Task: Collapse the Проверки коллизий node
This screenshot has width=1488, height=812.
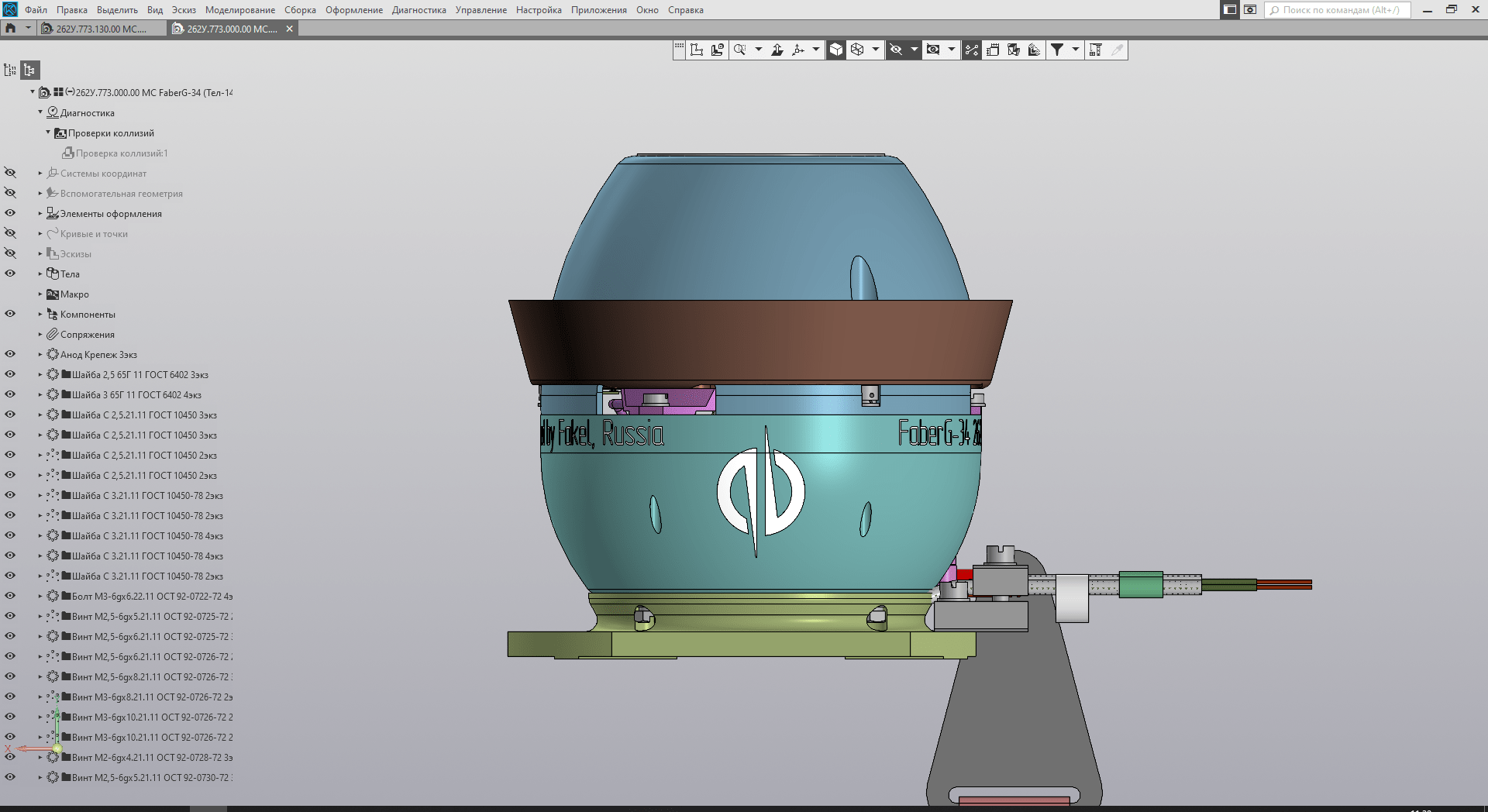Action: pos(48,132)
